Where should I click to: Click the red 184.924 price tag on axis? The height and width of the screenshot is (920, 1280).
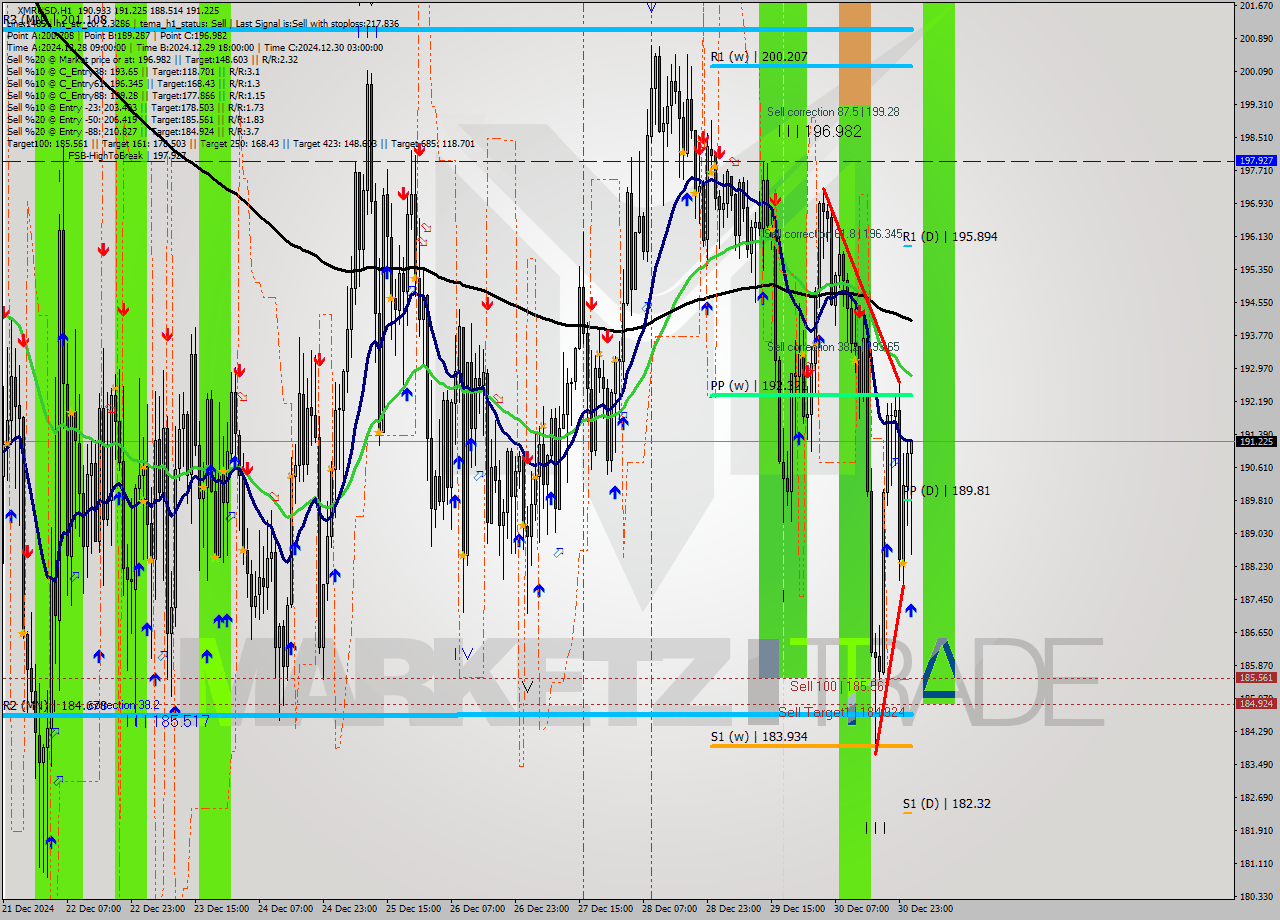pyautogui.click(x=1256, y=703)
